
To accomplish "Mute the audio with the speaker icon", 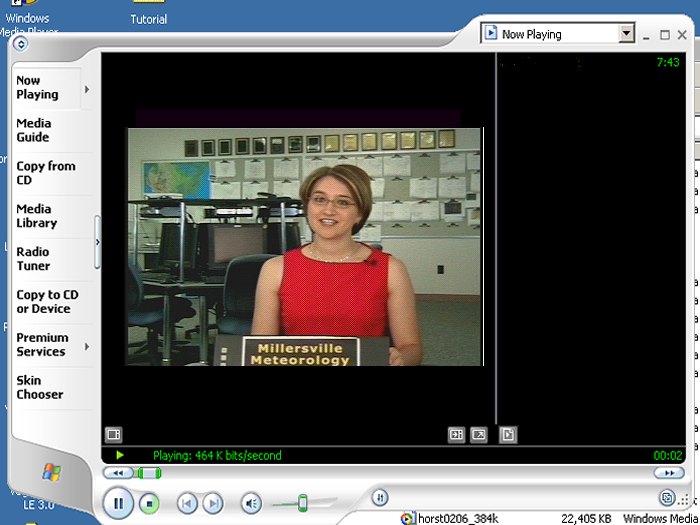I will click(251, 504).
